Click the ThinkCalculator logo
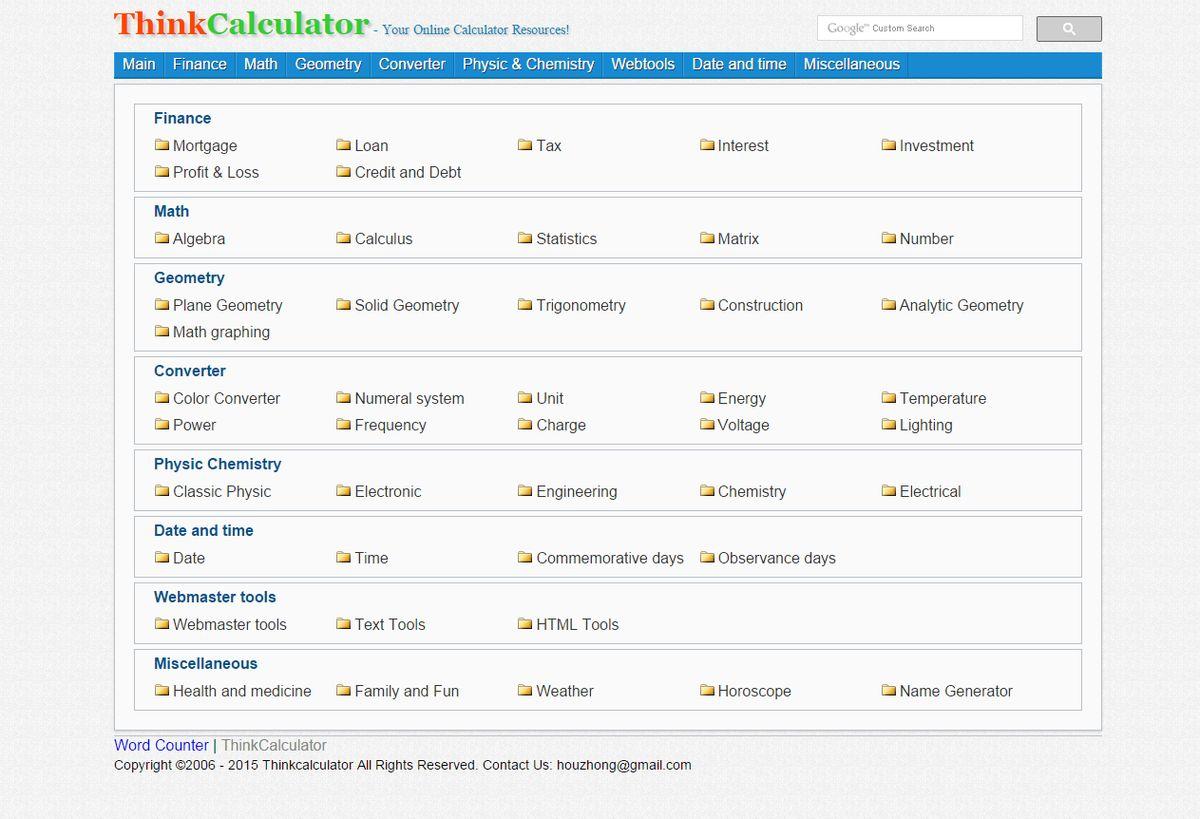 pos(242,24)
